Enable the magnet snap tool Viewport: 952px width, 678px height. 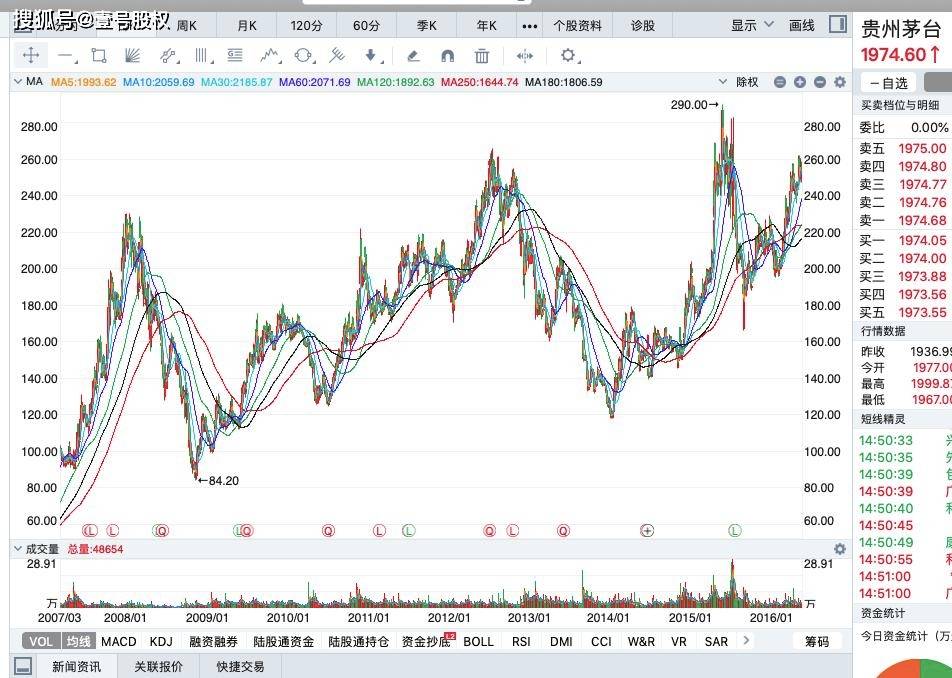tap(447, 56)
